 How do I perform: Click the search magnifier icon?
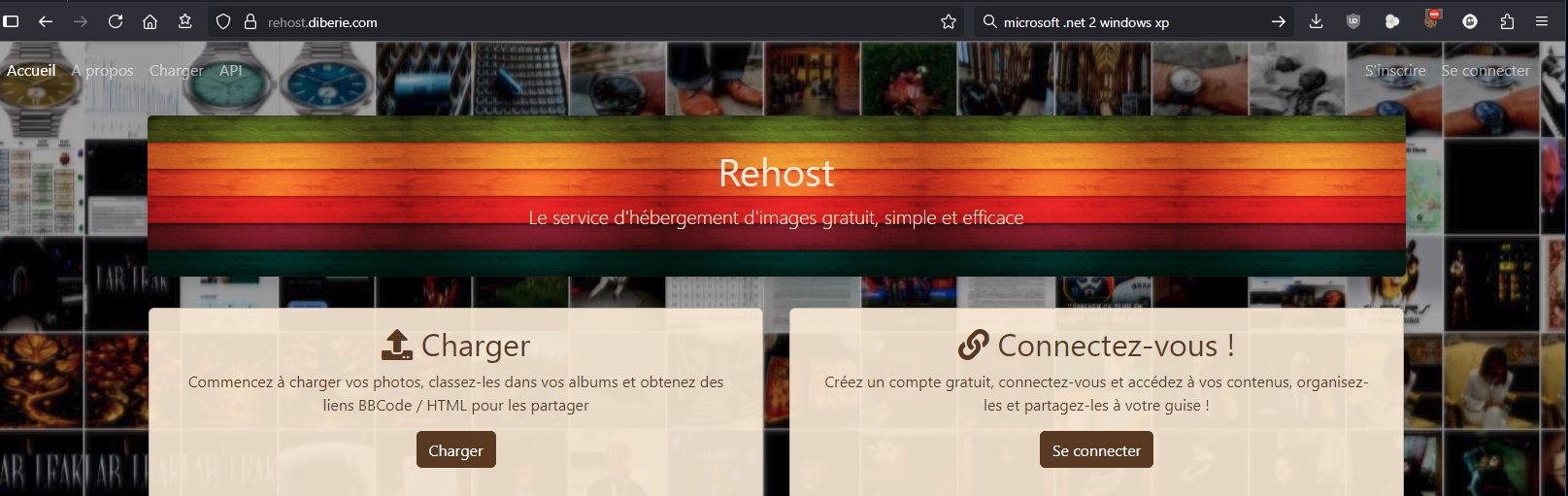[989, 21]
